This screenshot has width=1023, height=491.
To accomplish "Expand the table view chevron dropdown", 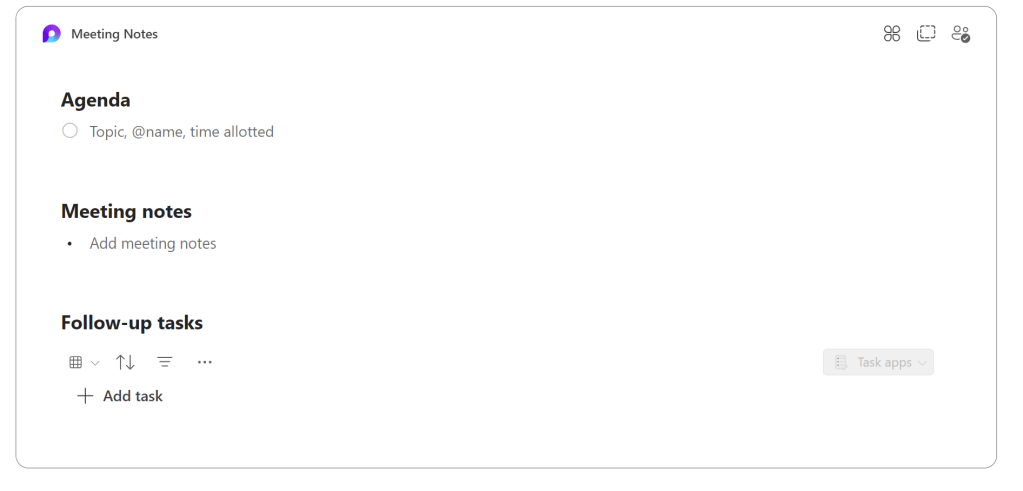I will coord(95,362).
